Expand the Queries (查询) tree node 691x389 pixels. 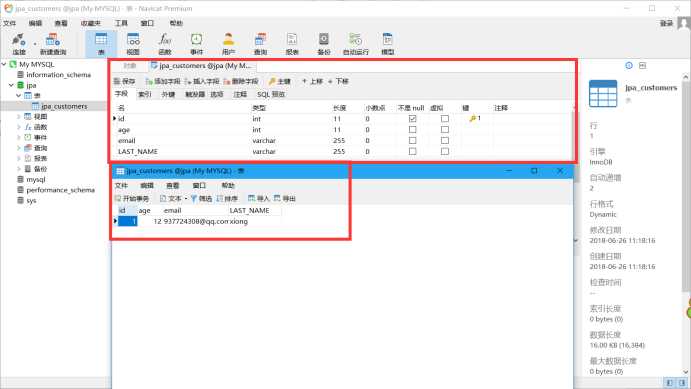(x=19, y=148)
